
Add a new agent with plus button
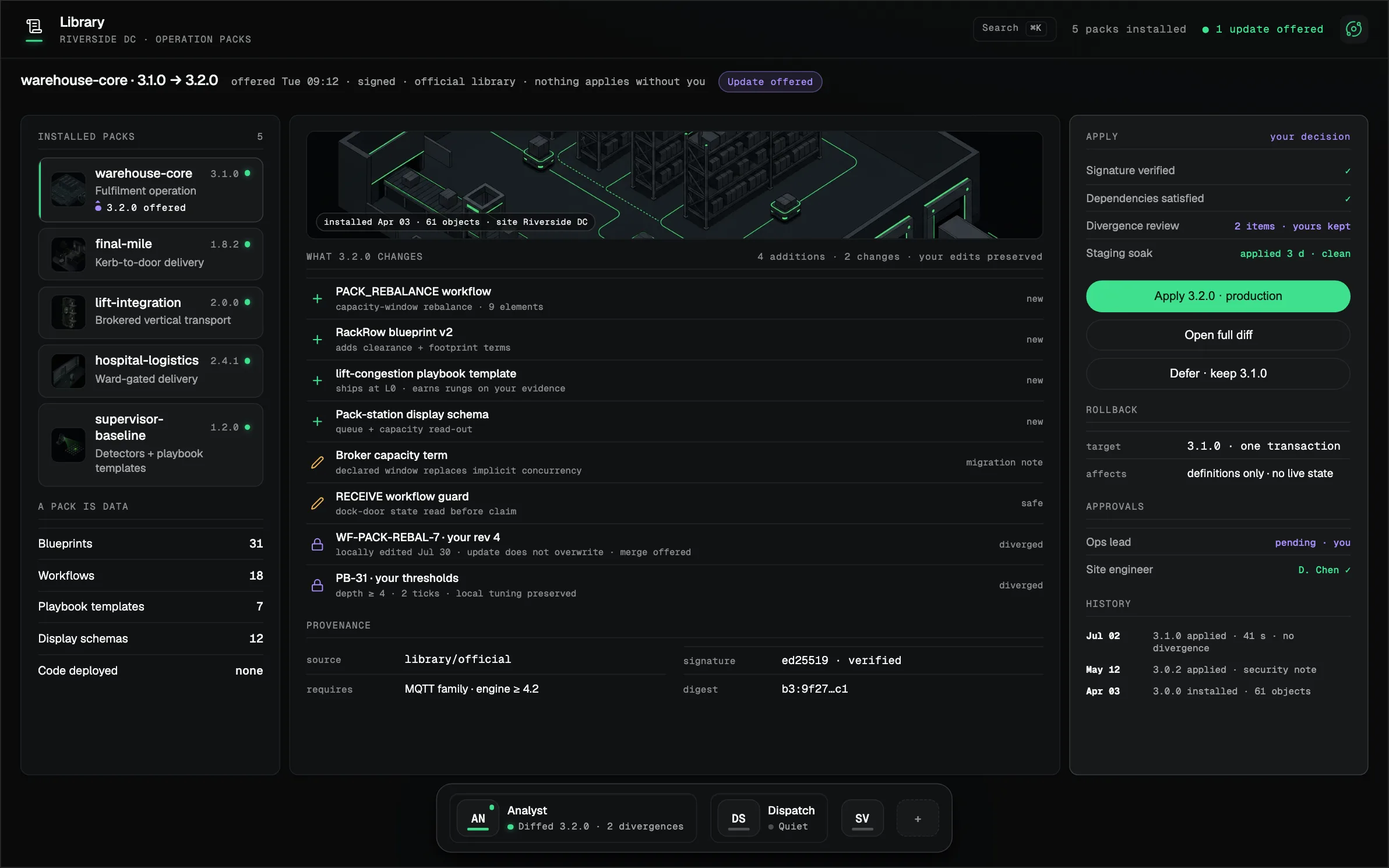pyautogui.click(x=918, y=818)
